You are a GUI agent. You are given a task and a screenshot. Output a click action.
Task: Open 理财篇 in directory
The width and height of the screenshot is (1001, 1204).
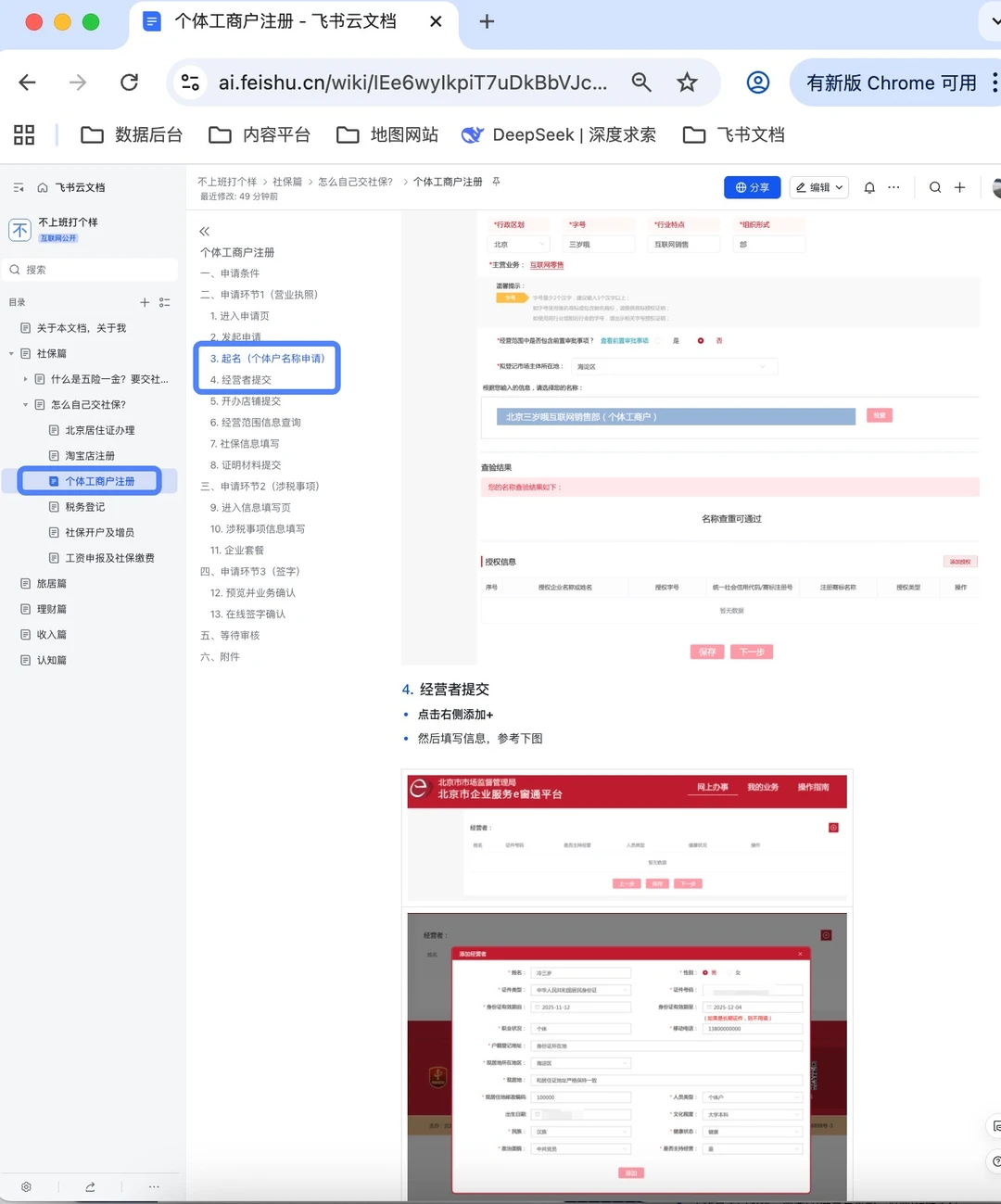coord(51,609)
